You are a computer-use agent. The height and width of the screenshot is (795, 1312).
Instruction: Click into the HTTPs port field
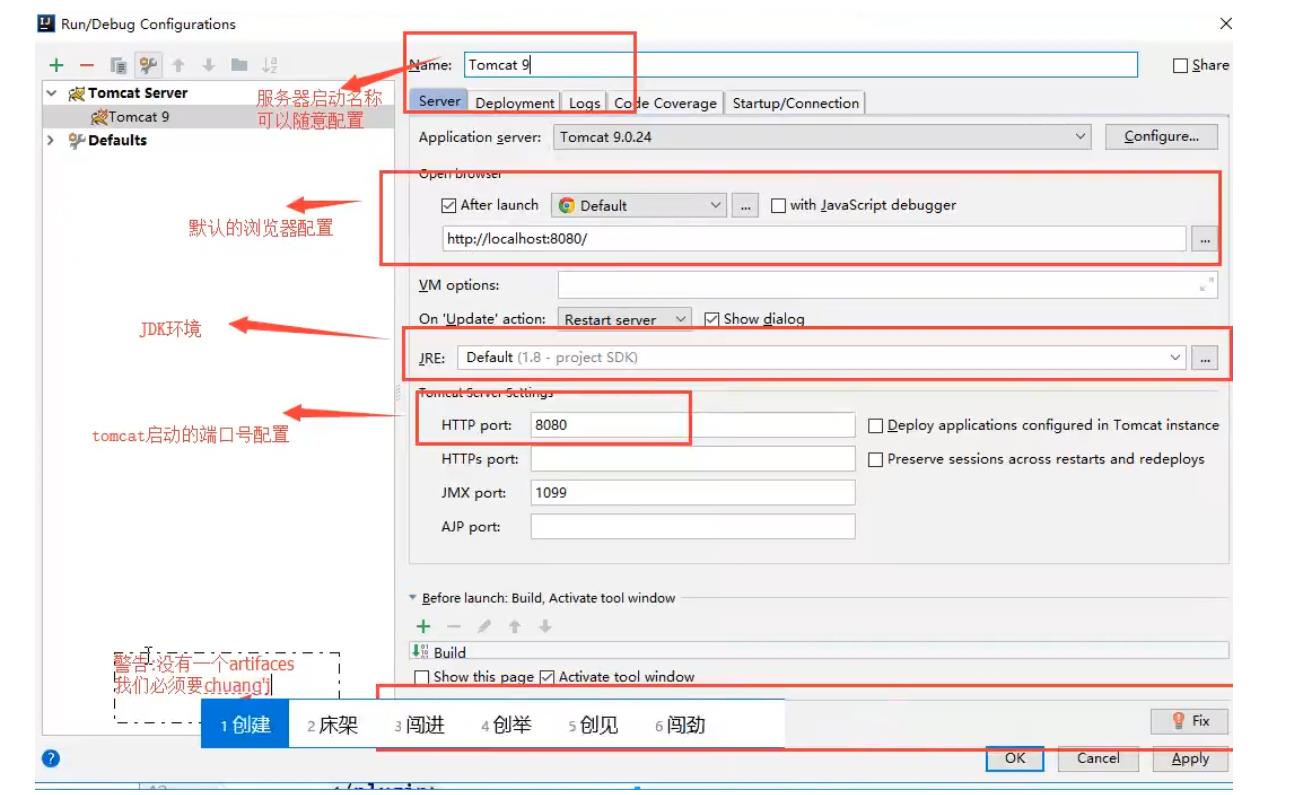coord(693,459)
